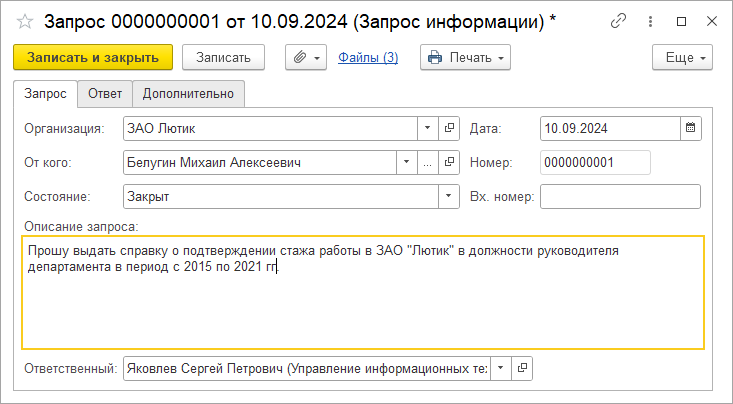The height and width of the screenshot is (404, 733).
Task: Click the copy link icon in title bar
Action: (x=619, y=21)
